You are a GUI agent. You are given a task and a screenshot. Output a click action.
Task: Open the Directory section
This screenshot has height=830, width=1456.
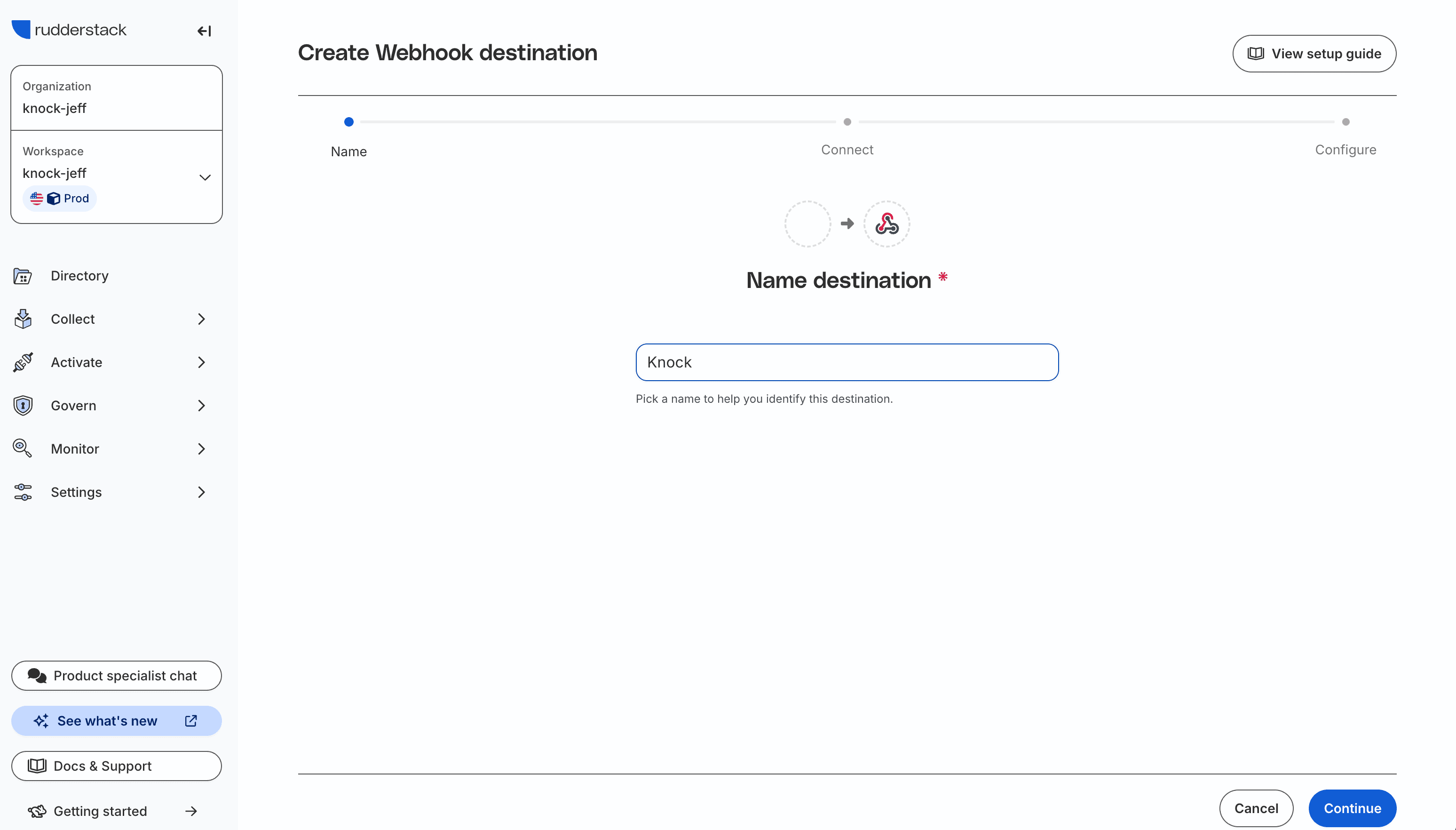click(x=79, y=275)
